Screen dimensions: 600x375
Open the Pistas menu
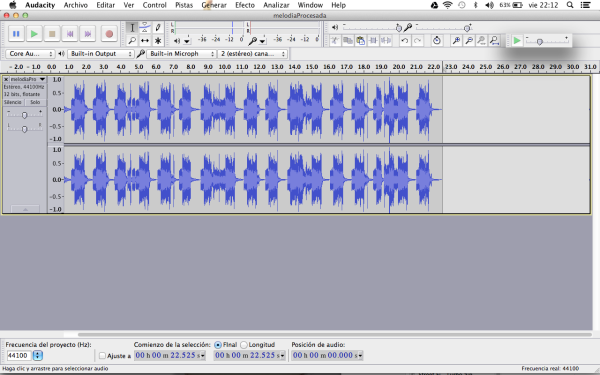click(x=184, y=5)
